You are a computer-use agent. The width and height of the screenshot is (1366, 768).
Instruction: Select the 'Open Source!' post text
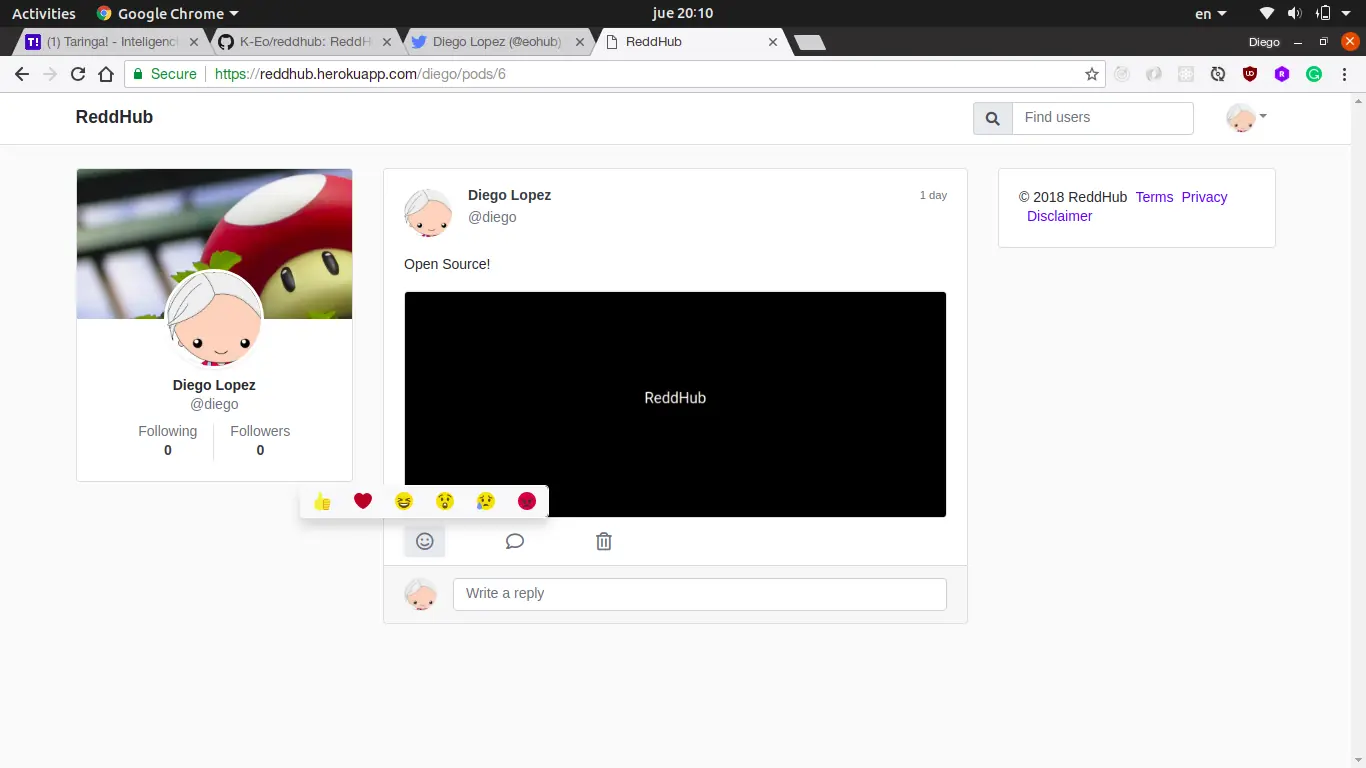(447, 264)
